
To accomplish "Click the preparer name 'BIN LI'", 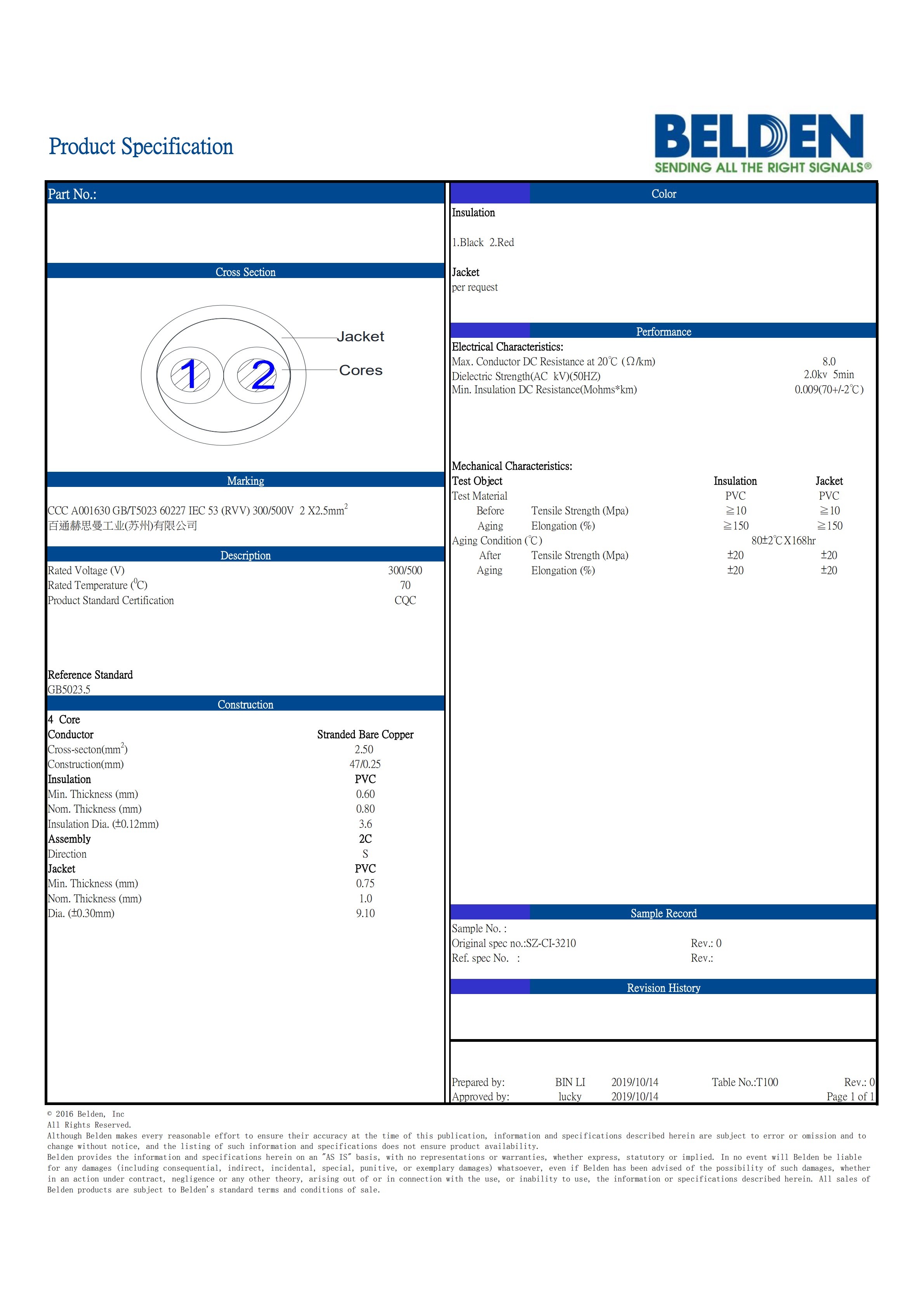I will 570,1082.
